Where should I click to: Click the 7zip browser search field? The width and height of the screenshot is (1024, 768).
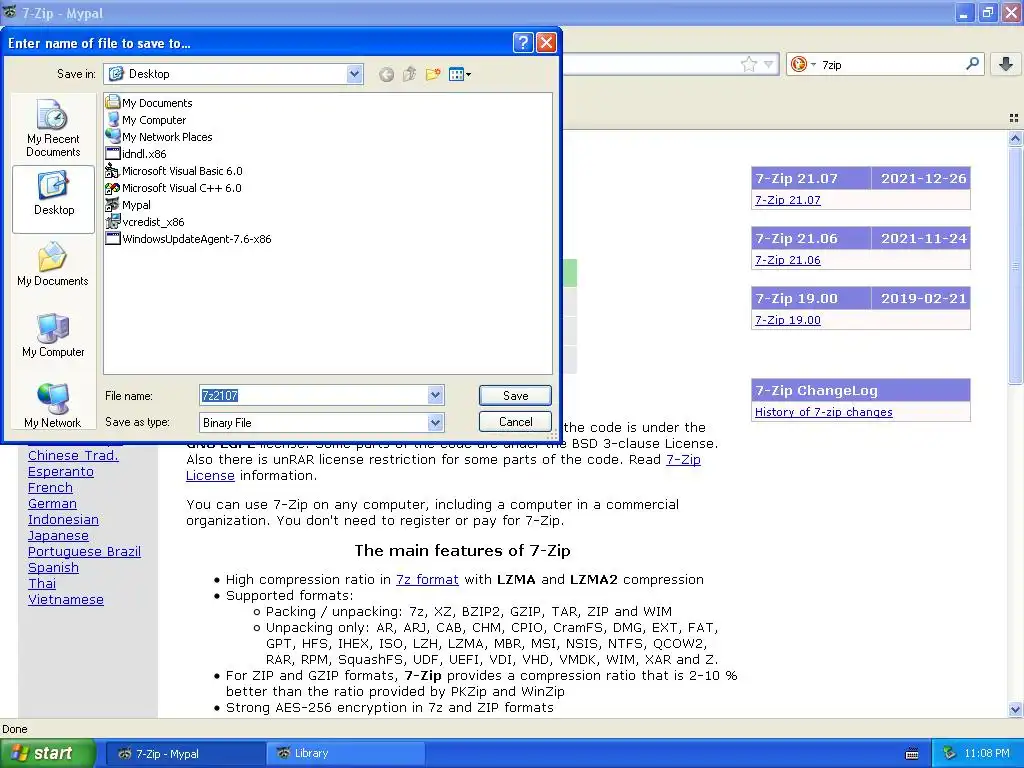891,64
